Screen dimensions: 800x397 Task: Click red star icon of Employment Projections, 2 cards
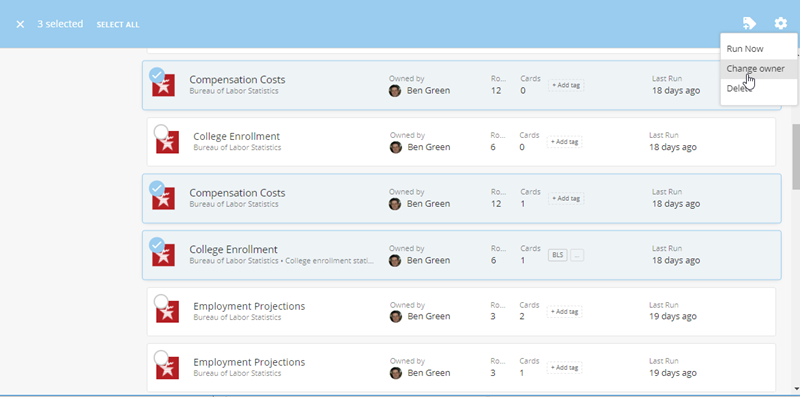point(167,312)
